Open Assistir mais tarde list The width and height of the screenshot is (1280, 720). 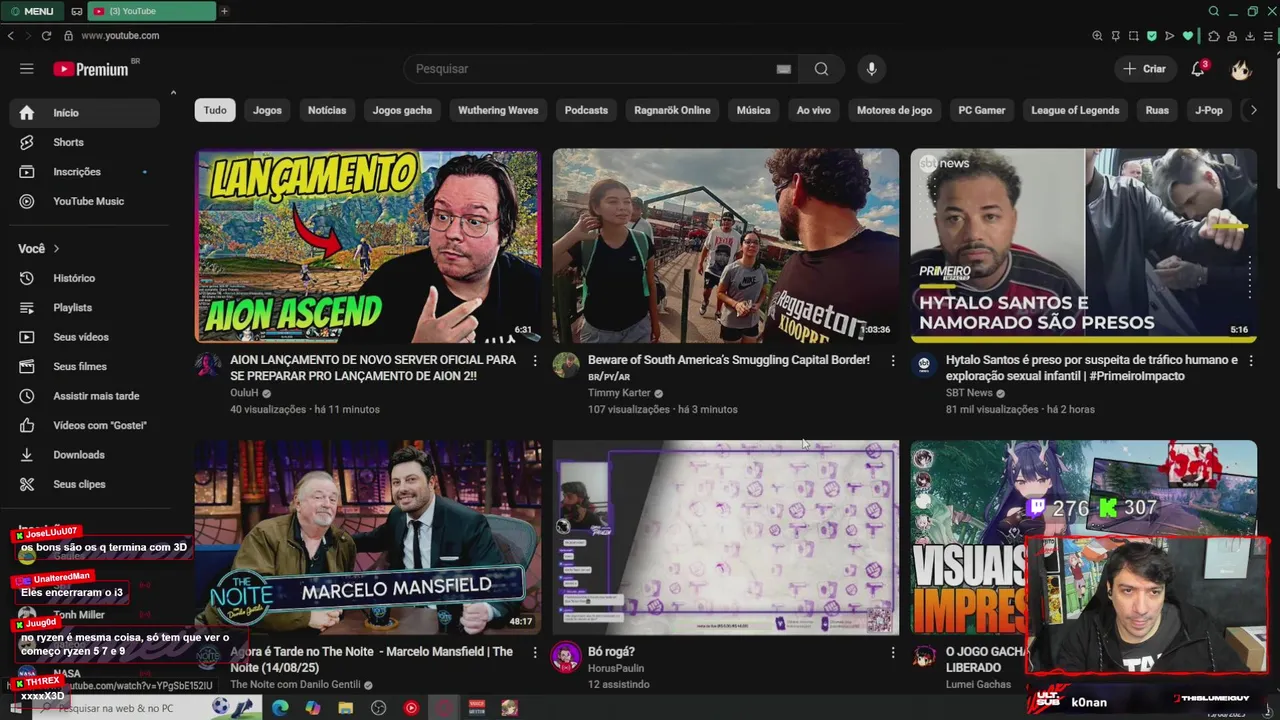(x=85, y=396)
